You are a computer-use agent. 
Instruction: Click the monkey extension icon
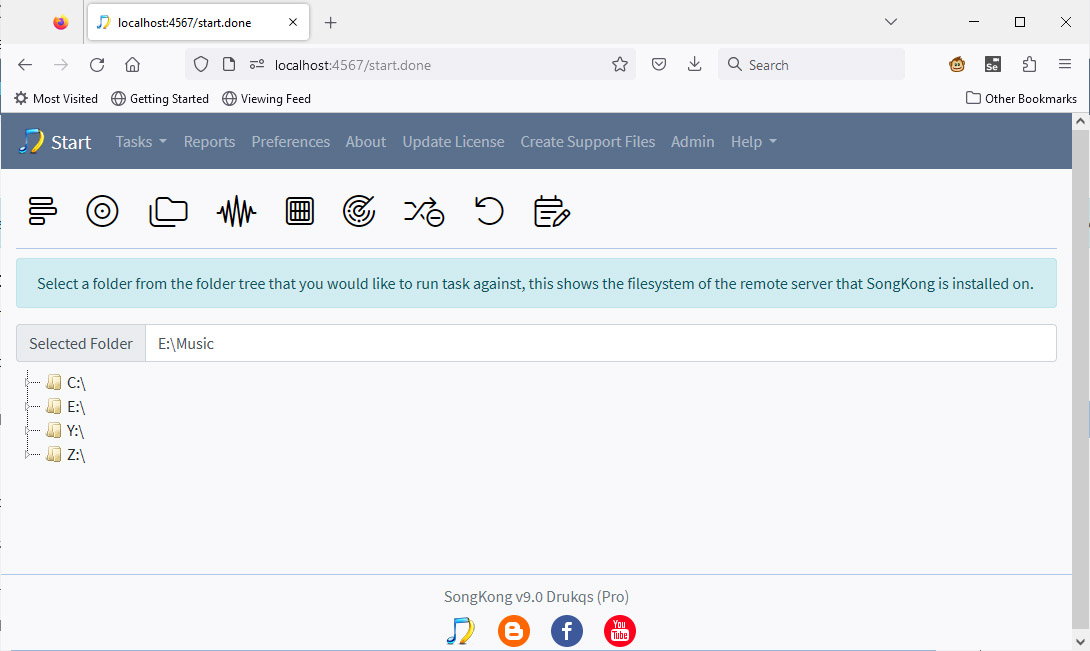click(x=957, y=65)
